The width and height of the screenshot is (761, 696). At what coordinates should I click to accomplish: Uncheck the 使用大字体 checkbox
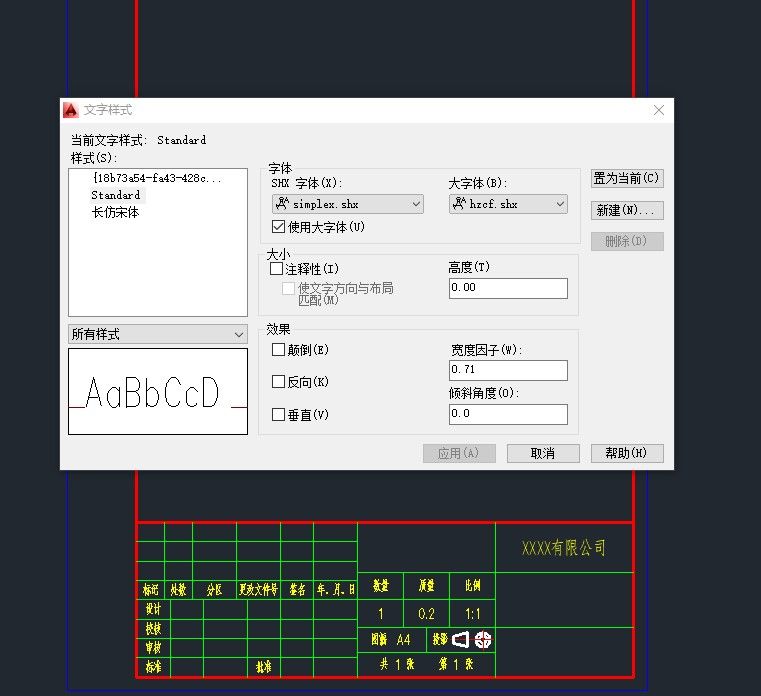279,227
